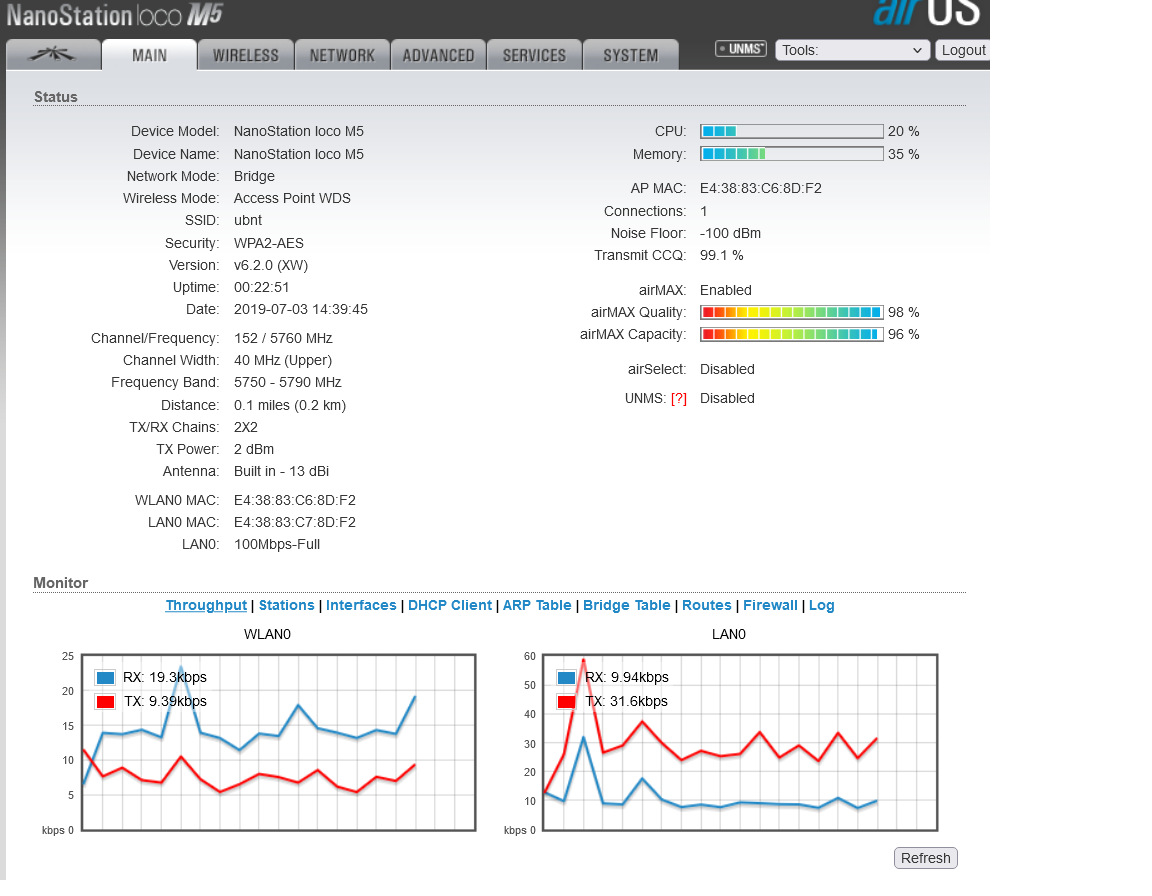This screenshot has height=896, width=1152.
Task: Click the Refresh button
Action: point(926,859)
